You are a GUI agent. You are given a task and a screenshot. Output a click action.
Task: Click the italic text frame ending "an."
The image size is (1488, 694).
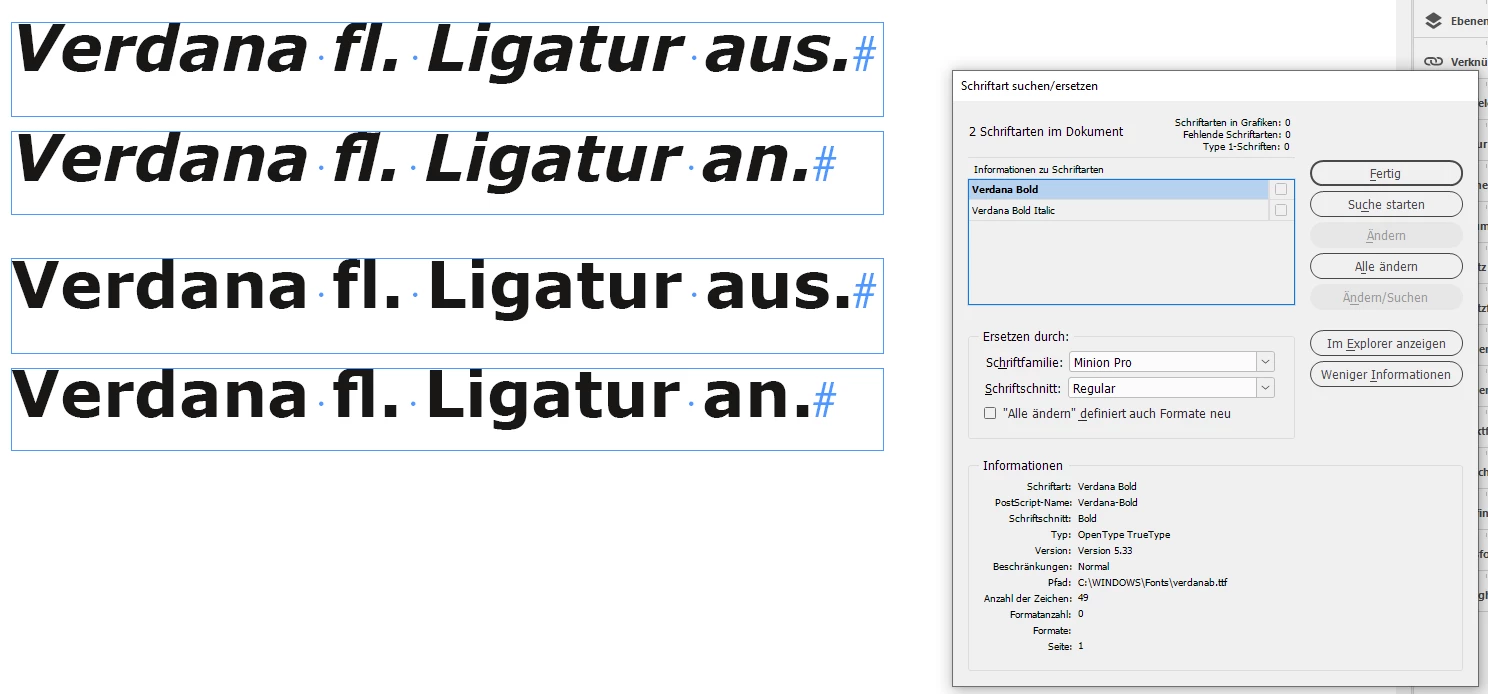(x=447, y=173)
